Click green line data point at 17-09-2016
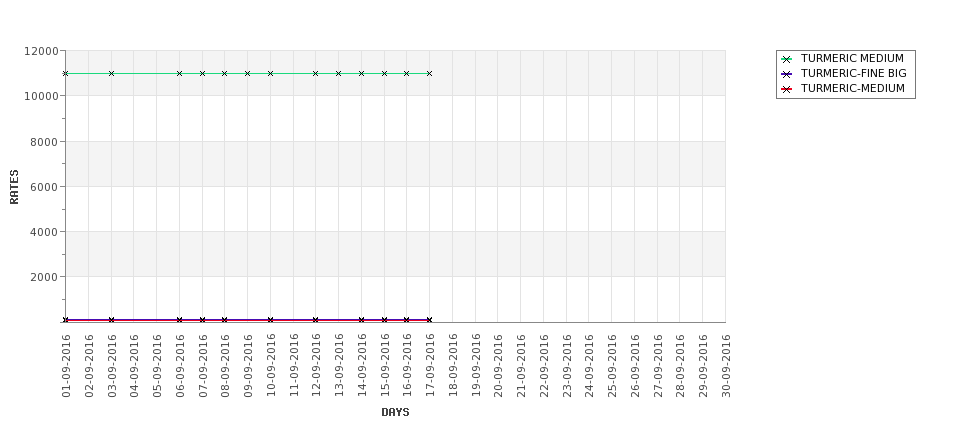 pyautogui.click(x=430, y=73)
